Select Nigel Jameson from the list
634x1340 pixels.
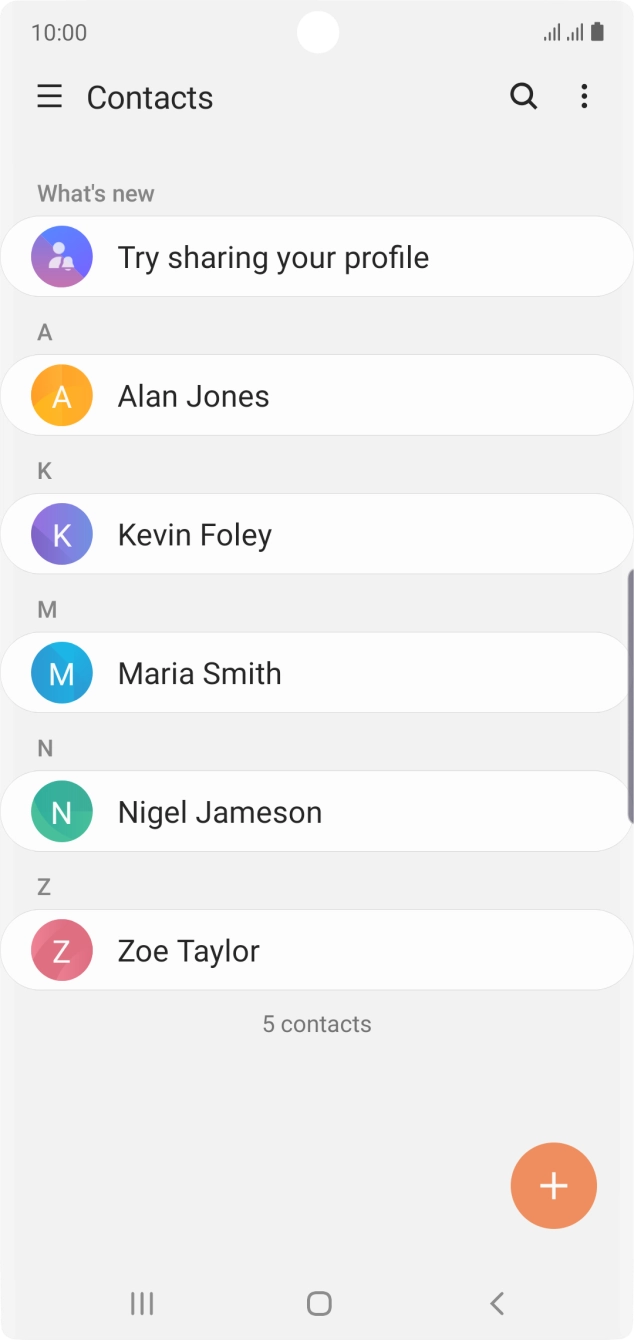coord(317,812)
